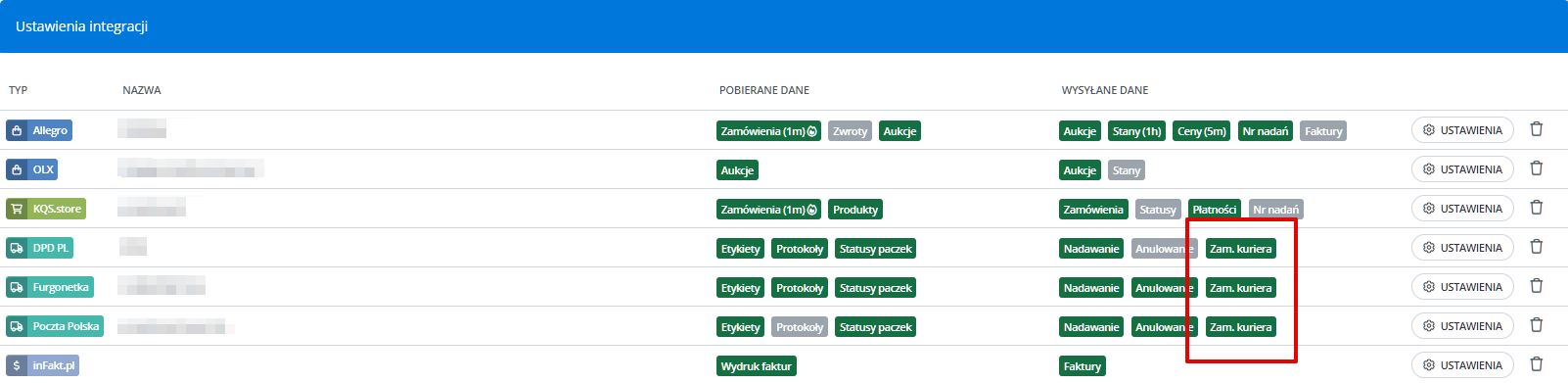Toggle Aukcje under Wysyłane dane for OLX
Image resolution: width=1568 pixels, height=383 pixels.
(x=1080, y=170)
